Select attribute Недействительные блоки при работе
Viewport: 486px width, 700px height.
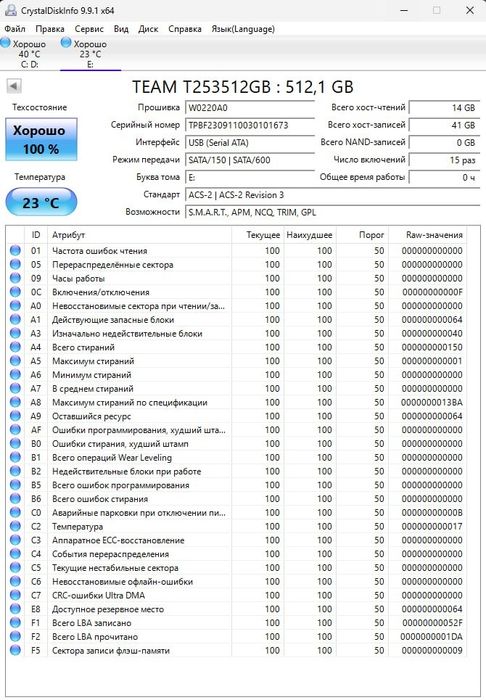(126, 471)
